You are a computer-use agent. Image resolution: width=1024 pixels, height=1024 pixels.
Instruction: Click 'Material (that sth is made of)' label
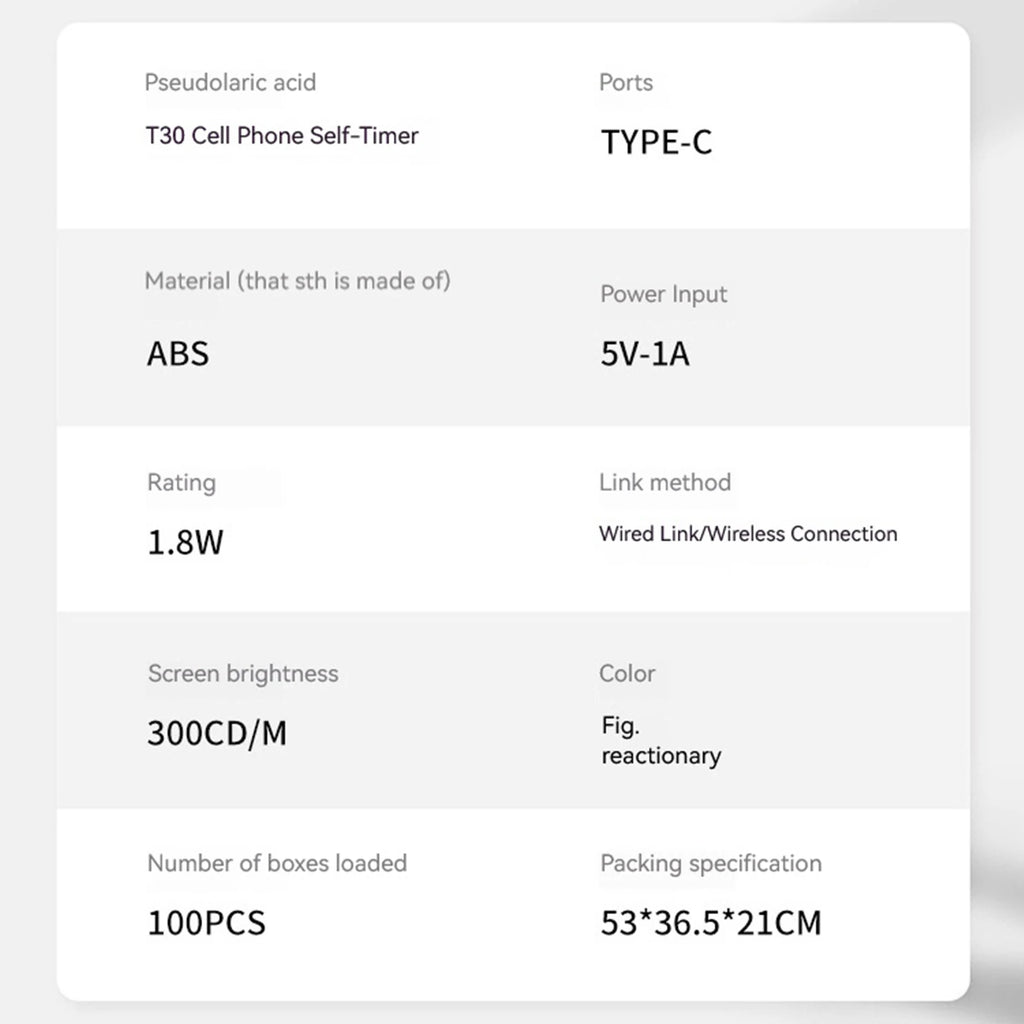[297, 281]
